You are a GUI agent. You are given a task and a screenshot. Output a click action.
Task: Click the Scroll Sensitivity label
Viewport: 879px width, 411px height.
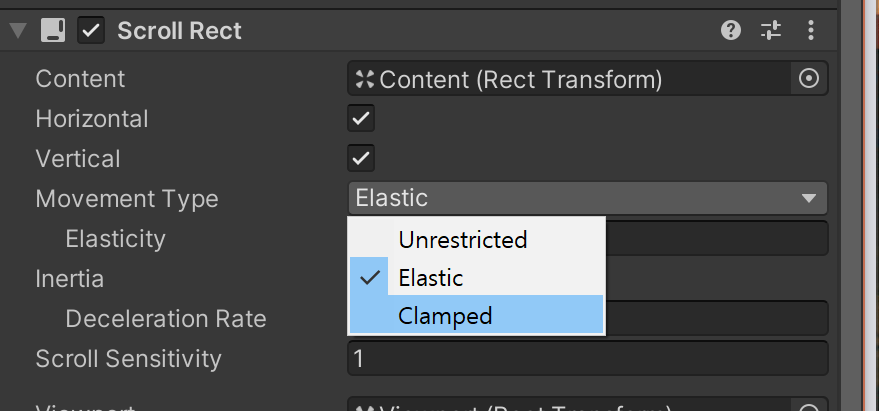(128, 358)
